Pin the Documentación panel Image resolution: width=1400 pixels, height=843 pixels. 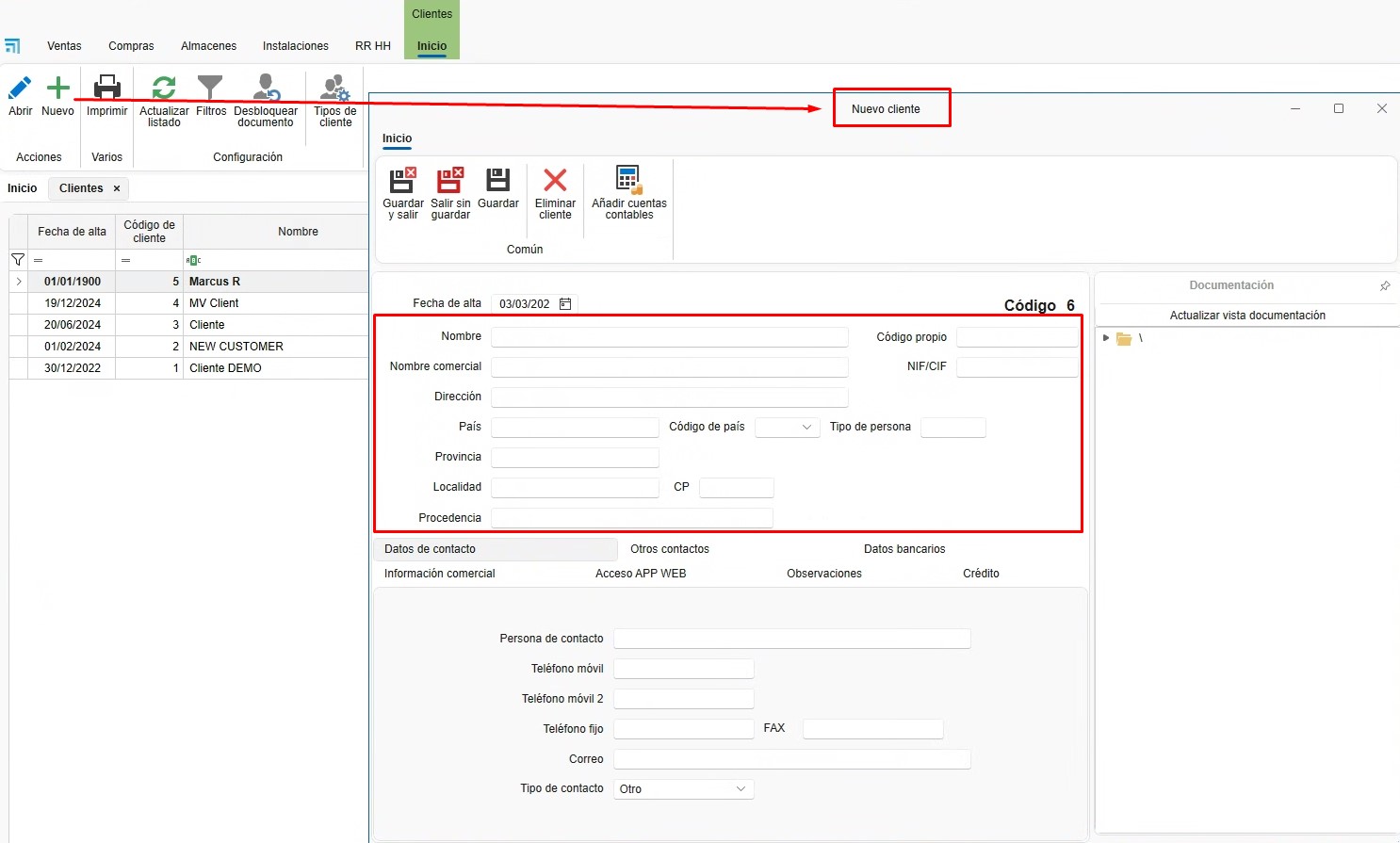point(1385,285)
